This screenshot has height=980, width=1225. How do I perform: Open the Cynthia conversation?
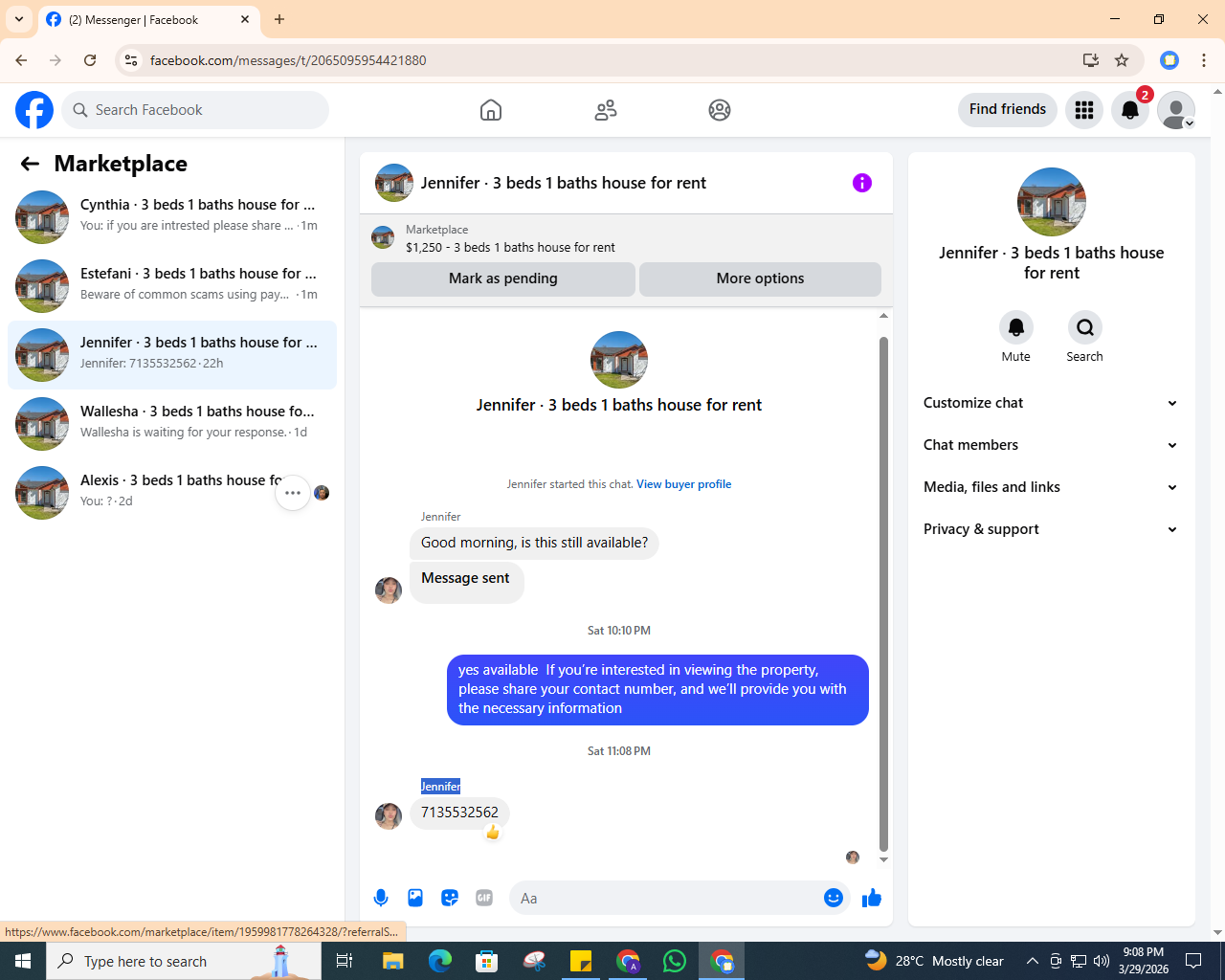pos(172,217)
